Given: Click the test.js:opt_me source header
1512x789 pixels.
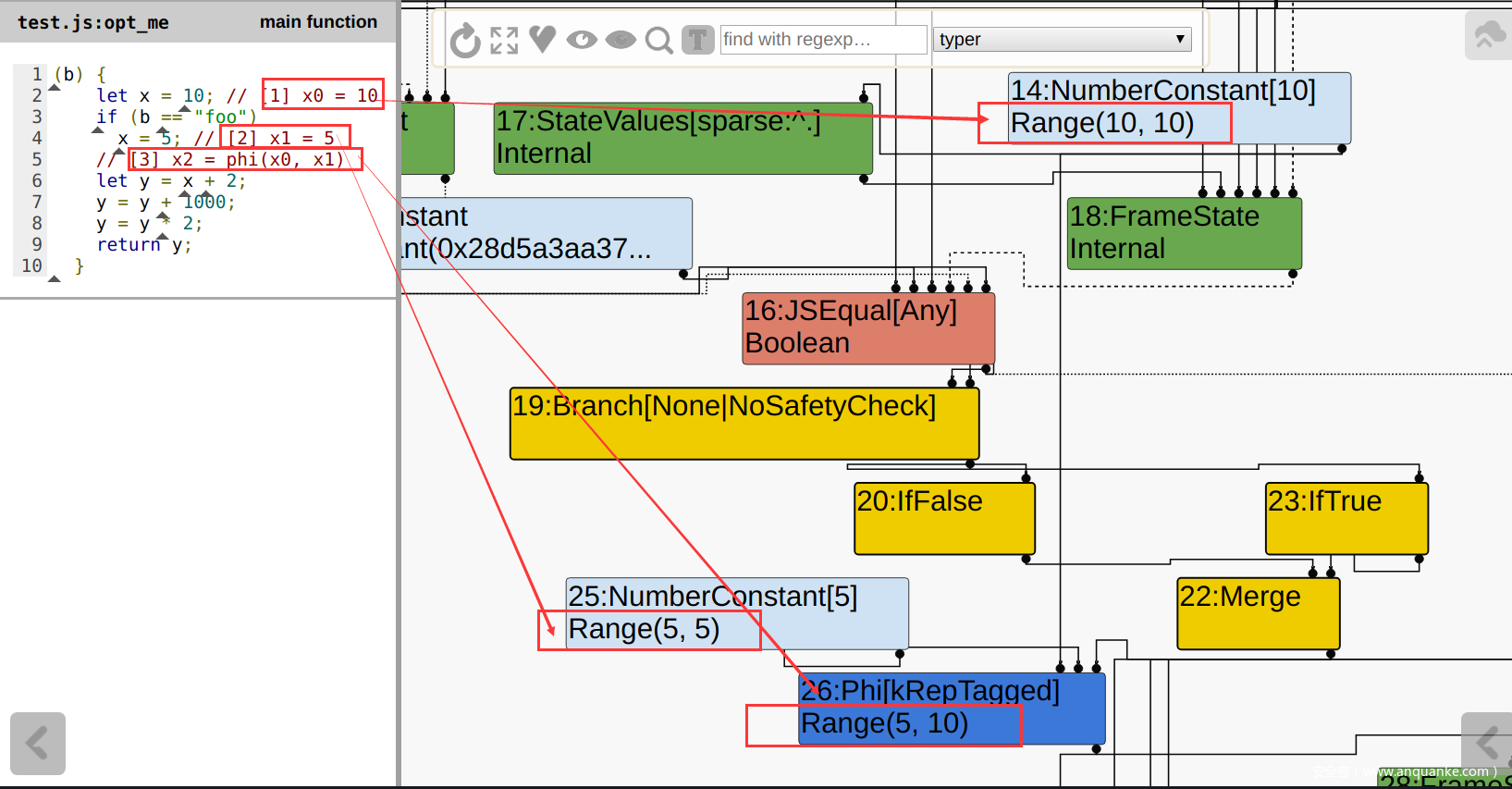Looking at the screenshot, I should coord(93,22).
